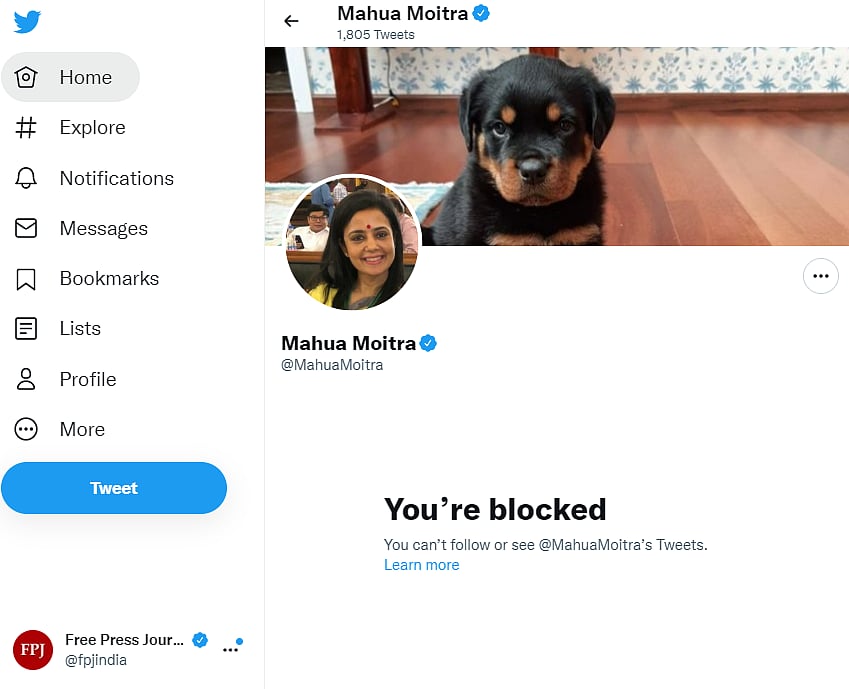The width and height of the screenshot is (849, 689).
Task: Open the Lists icon
Action: pyautogui.click(x=26, y=329)
